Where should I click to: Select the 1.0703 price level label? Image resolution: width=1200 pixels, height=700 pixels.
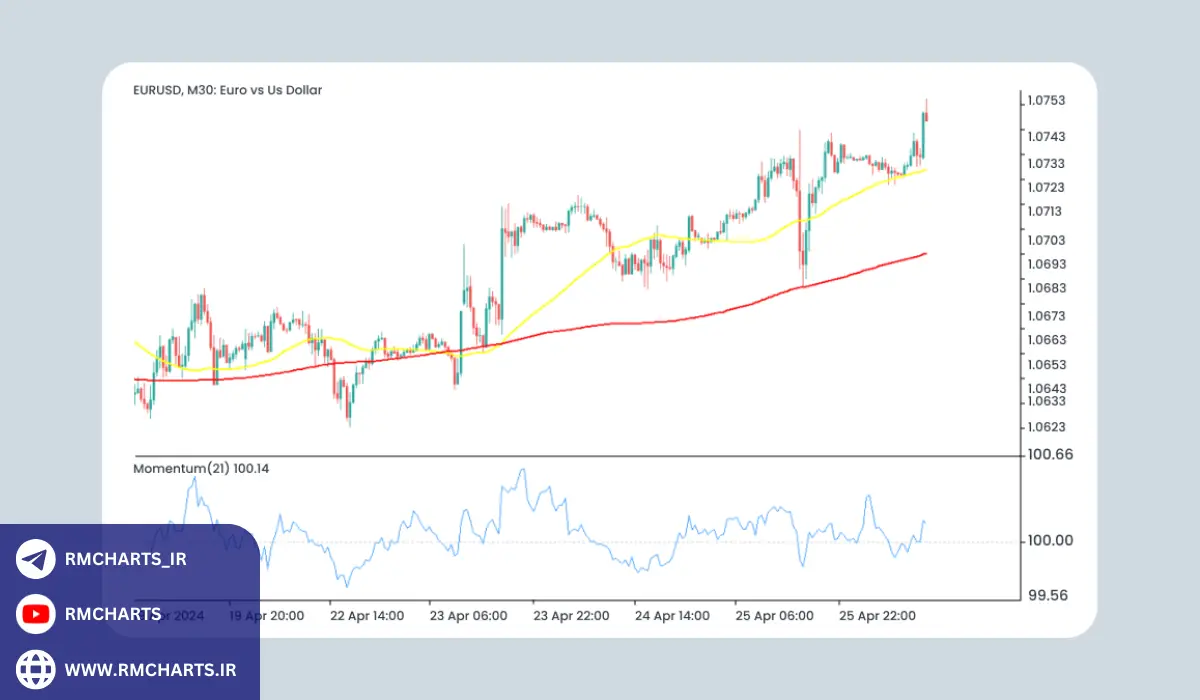(x=1045, y=240)
